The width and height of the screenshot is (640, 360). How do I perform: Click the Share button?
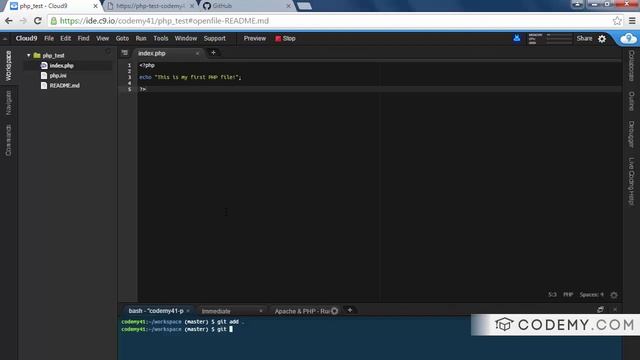(x=584, y=38)
